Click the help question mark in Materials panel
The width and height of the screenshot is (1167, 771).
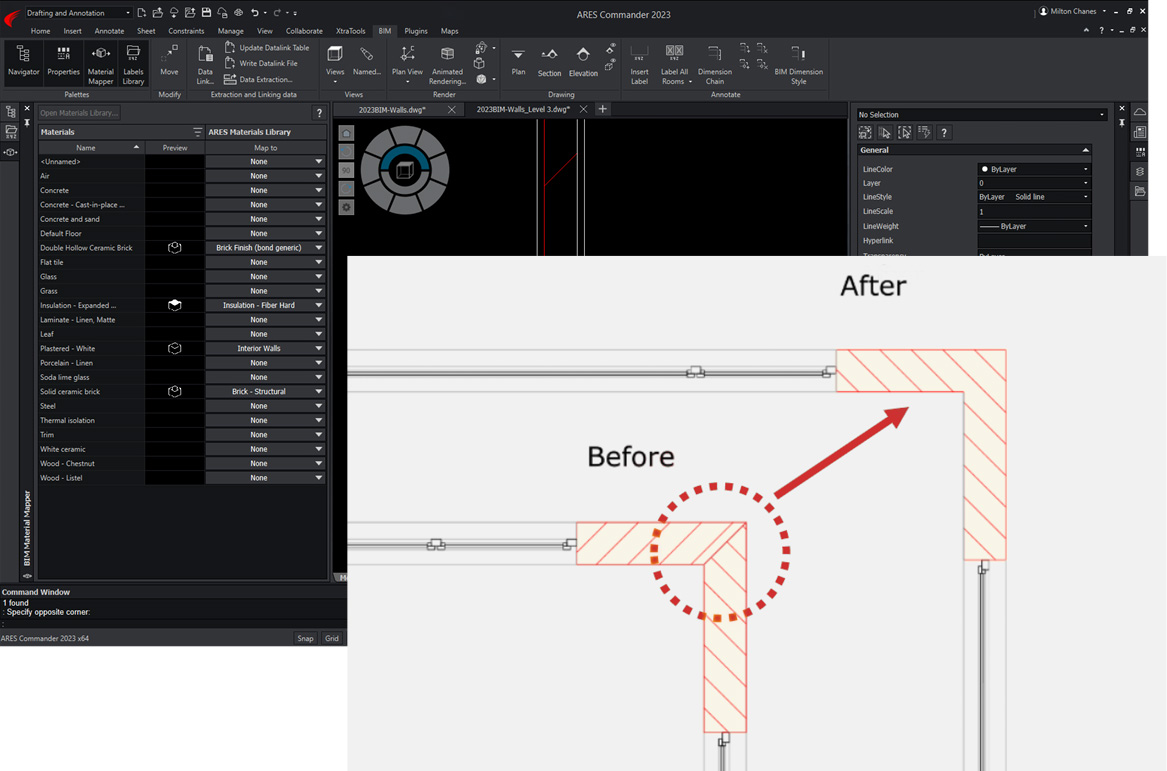tap(319, 113)
